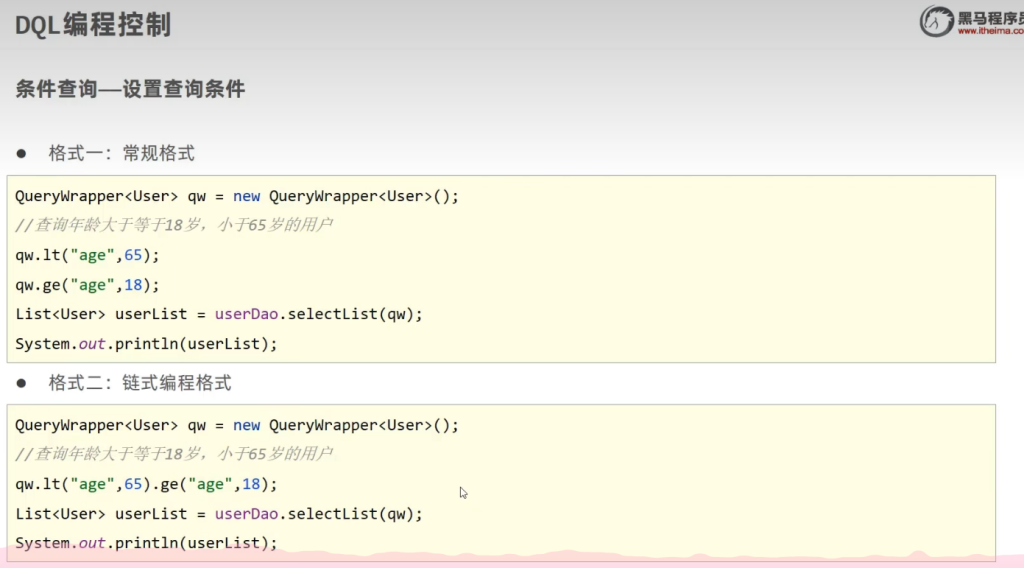1024x568 pixels.
Task: Click the bullet point before 格式二
Action: pos(21,383)
